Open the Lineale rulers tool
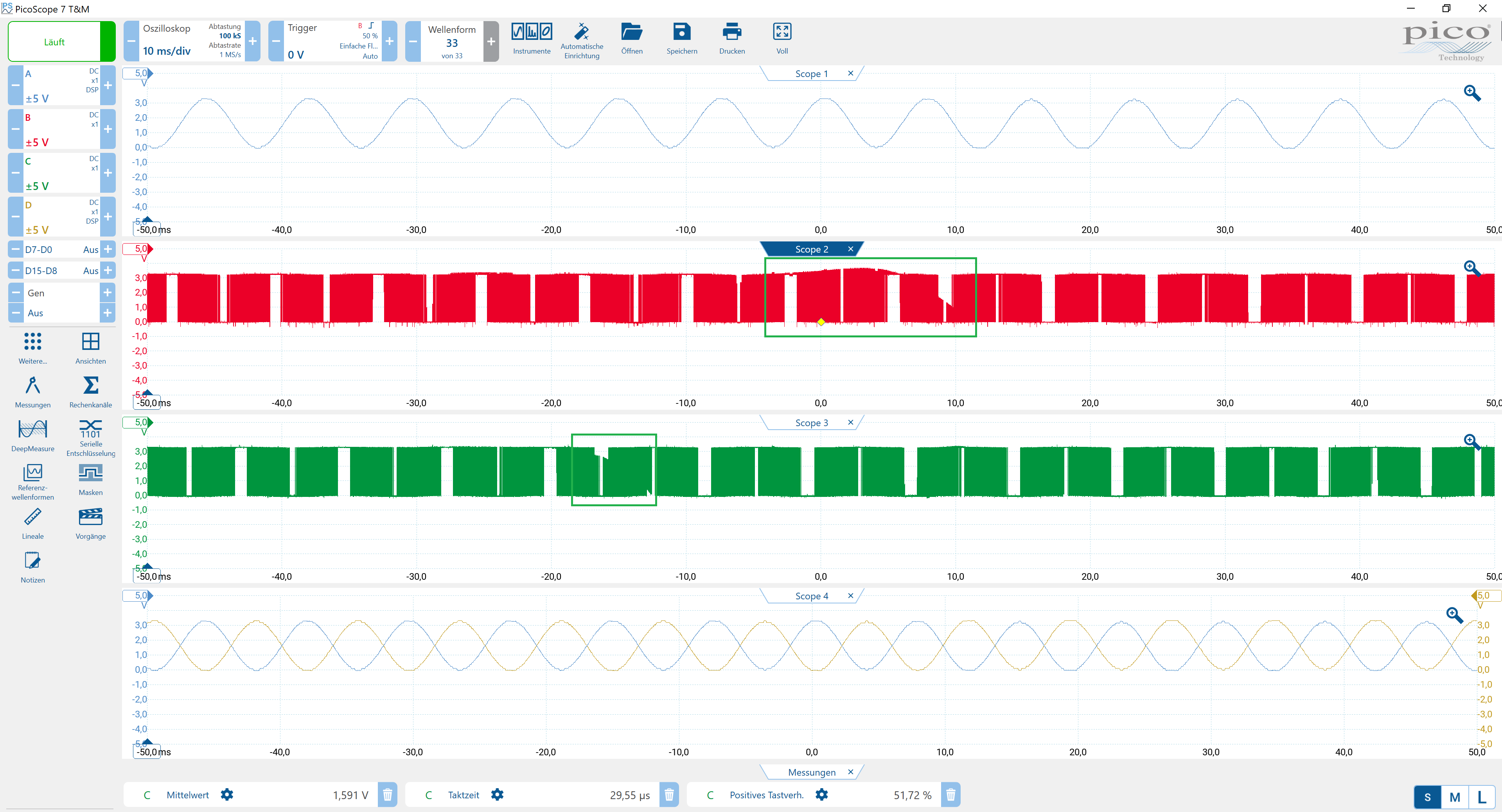The image size is (1502, 812). point(32,523)
